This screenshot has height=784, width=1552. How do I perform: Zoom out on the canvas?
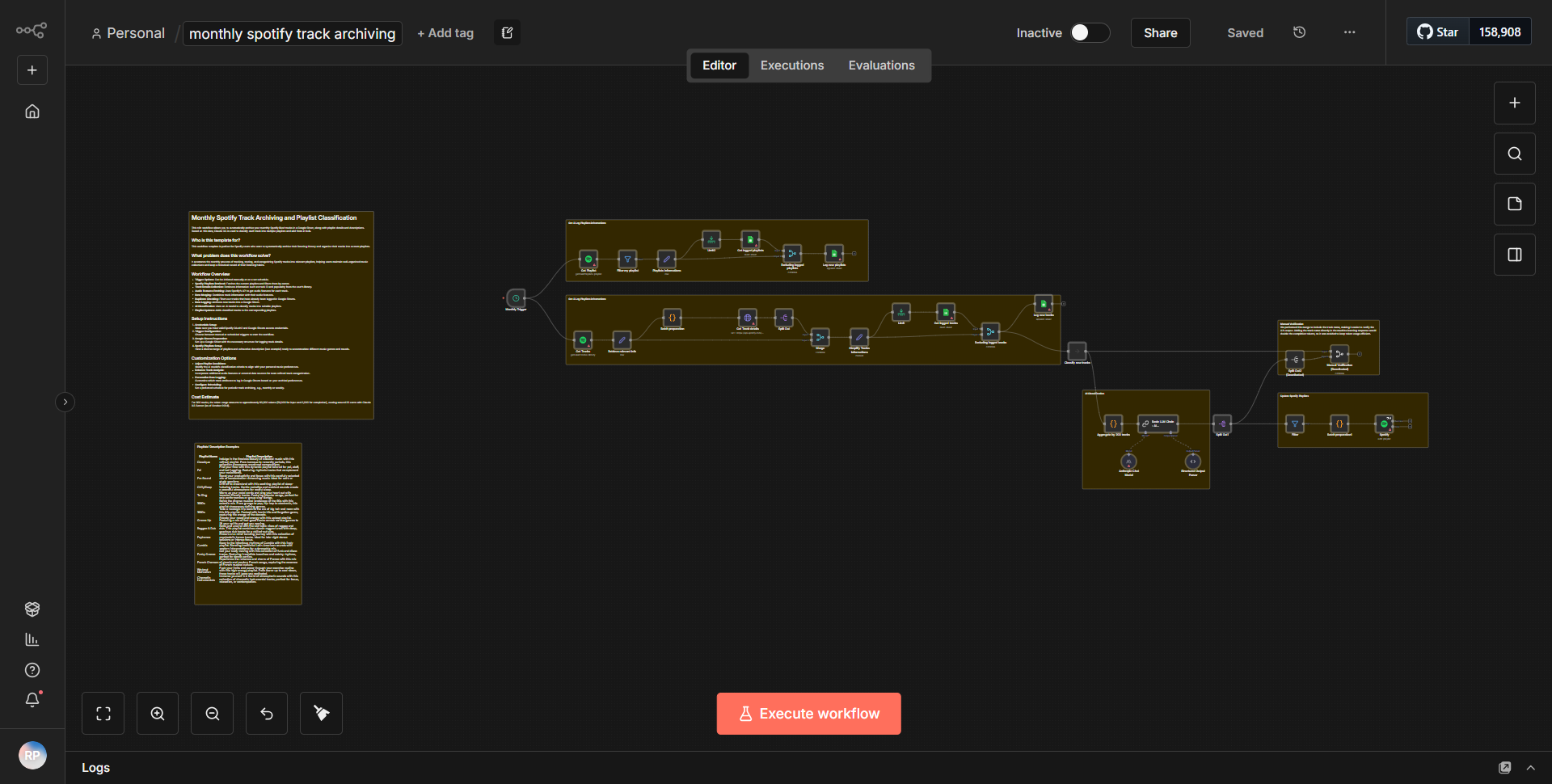pyautogui.click(x=211, y=713)
